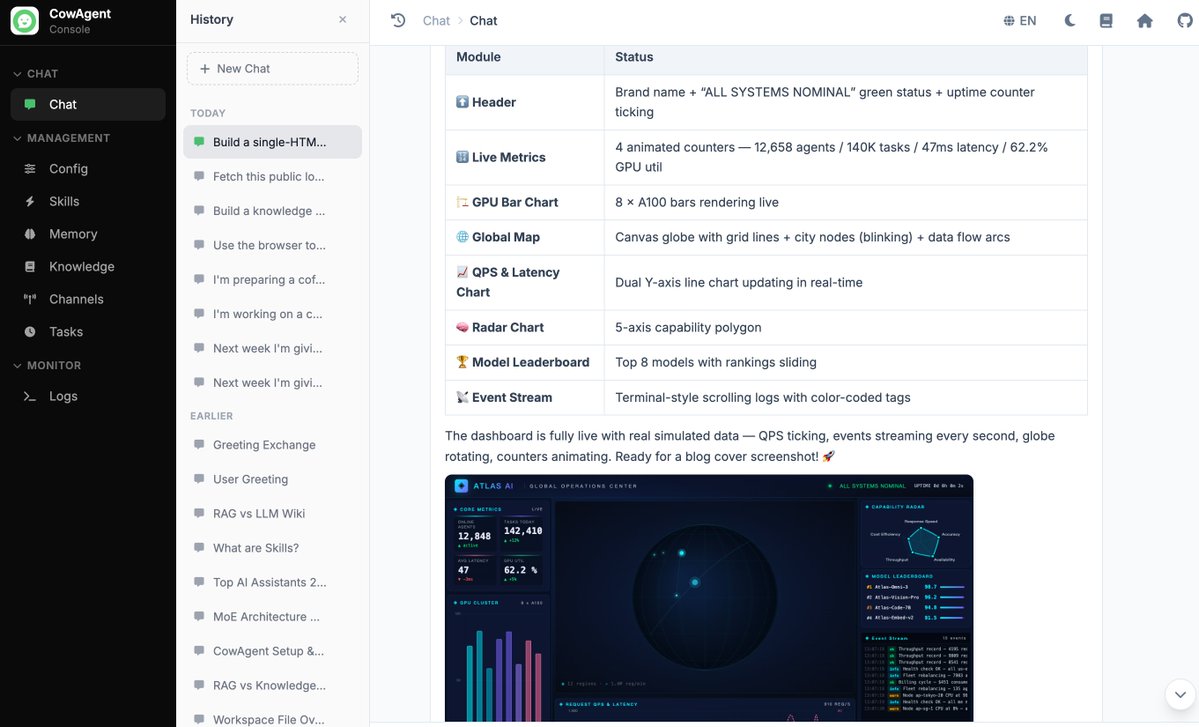Click the scroll-to-bottom arrow button
Screen dimensions: 1199x727
(1180, 695)
